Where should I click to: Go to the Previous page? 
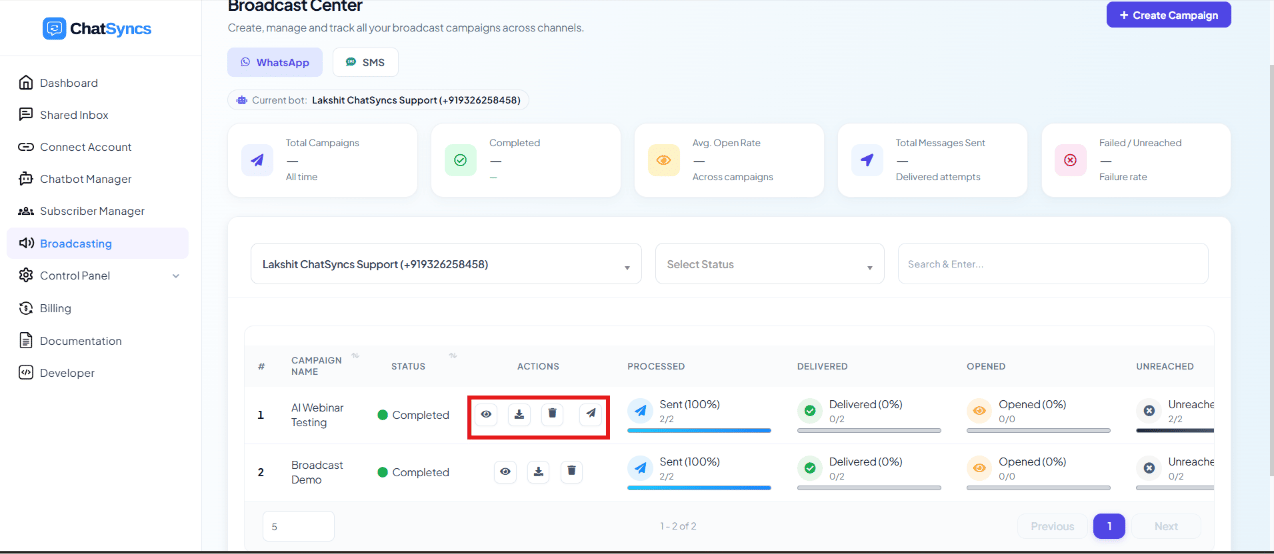click(x=1052, y=526)
